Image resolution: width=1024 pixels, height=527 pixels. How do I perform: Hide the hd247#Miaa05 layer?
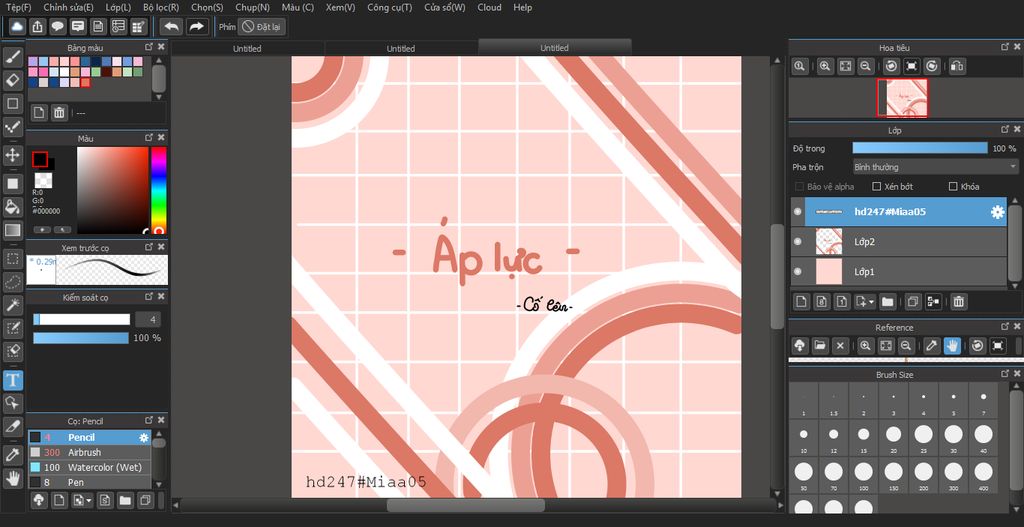click(797, 212)
